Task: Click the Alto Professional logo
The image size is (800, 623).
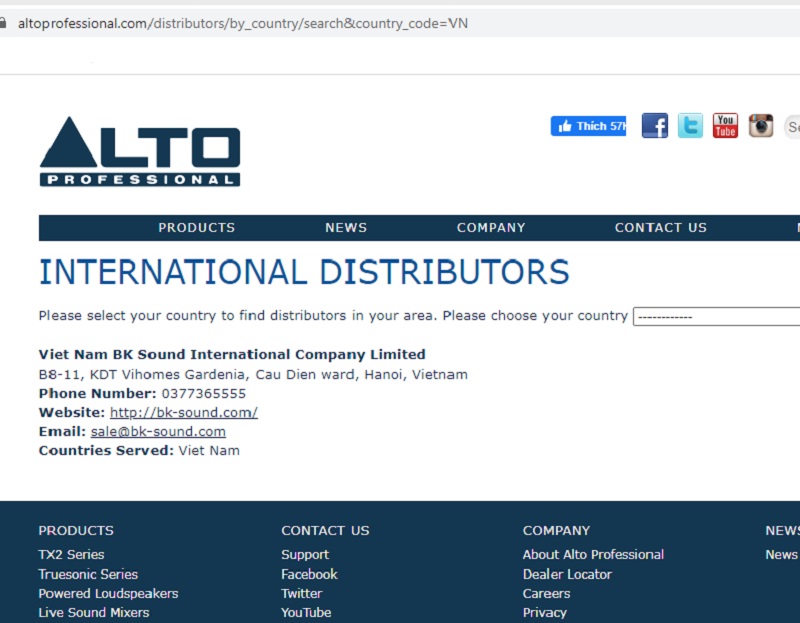Action: pyautogui.click(x=140, y=152)
